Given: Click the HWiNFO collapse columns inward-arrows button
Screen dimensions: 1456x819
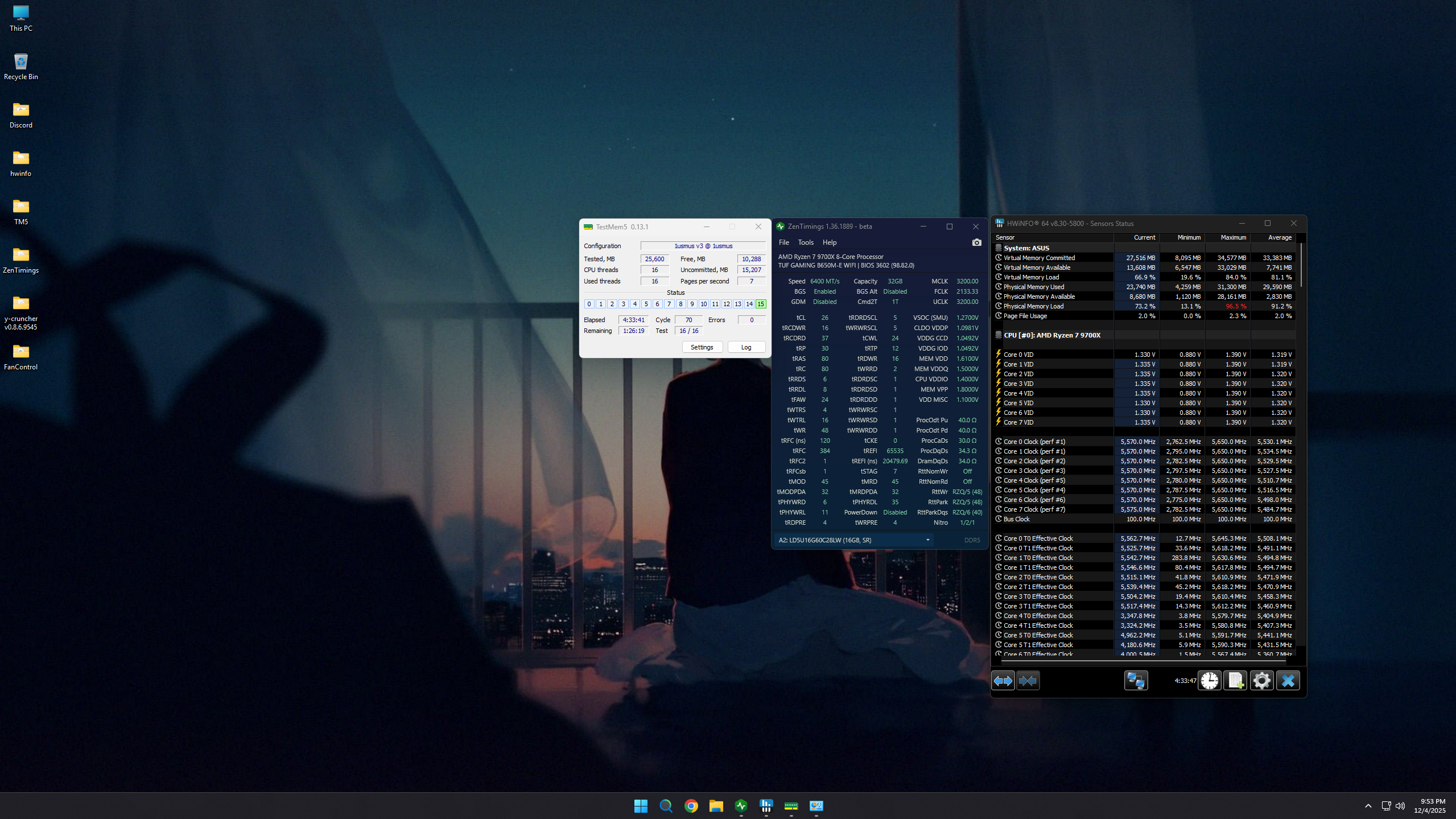Looking at the screenshot, I should coord(1028,681).
